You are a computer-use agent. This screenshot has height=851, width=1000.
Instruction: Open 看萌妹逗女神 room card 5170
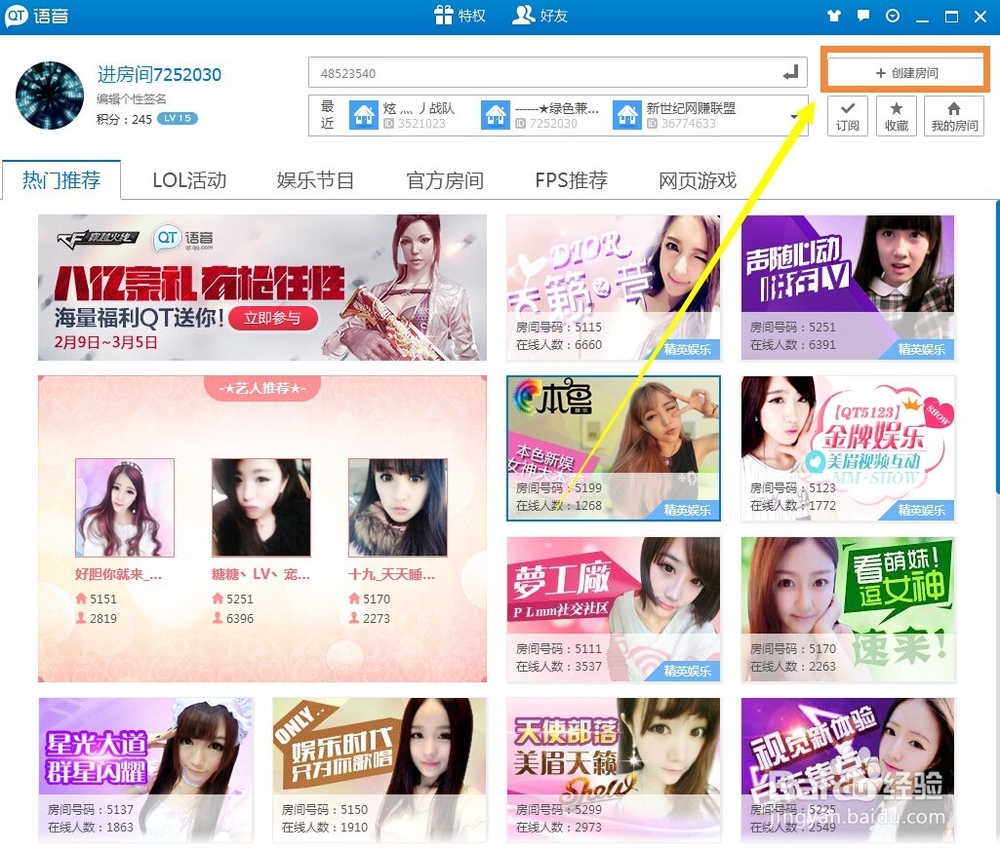pos(848,609)
